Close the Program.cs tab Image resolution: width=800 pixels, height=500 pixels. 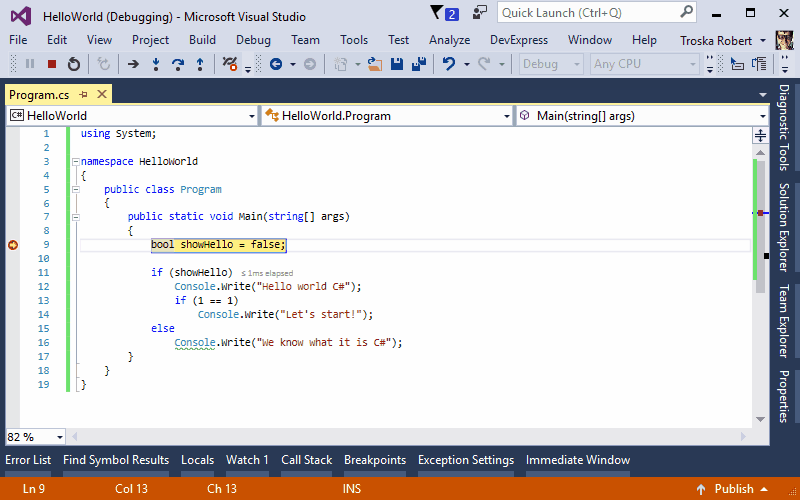coord(102,94)
